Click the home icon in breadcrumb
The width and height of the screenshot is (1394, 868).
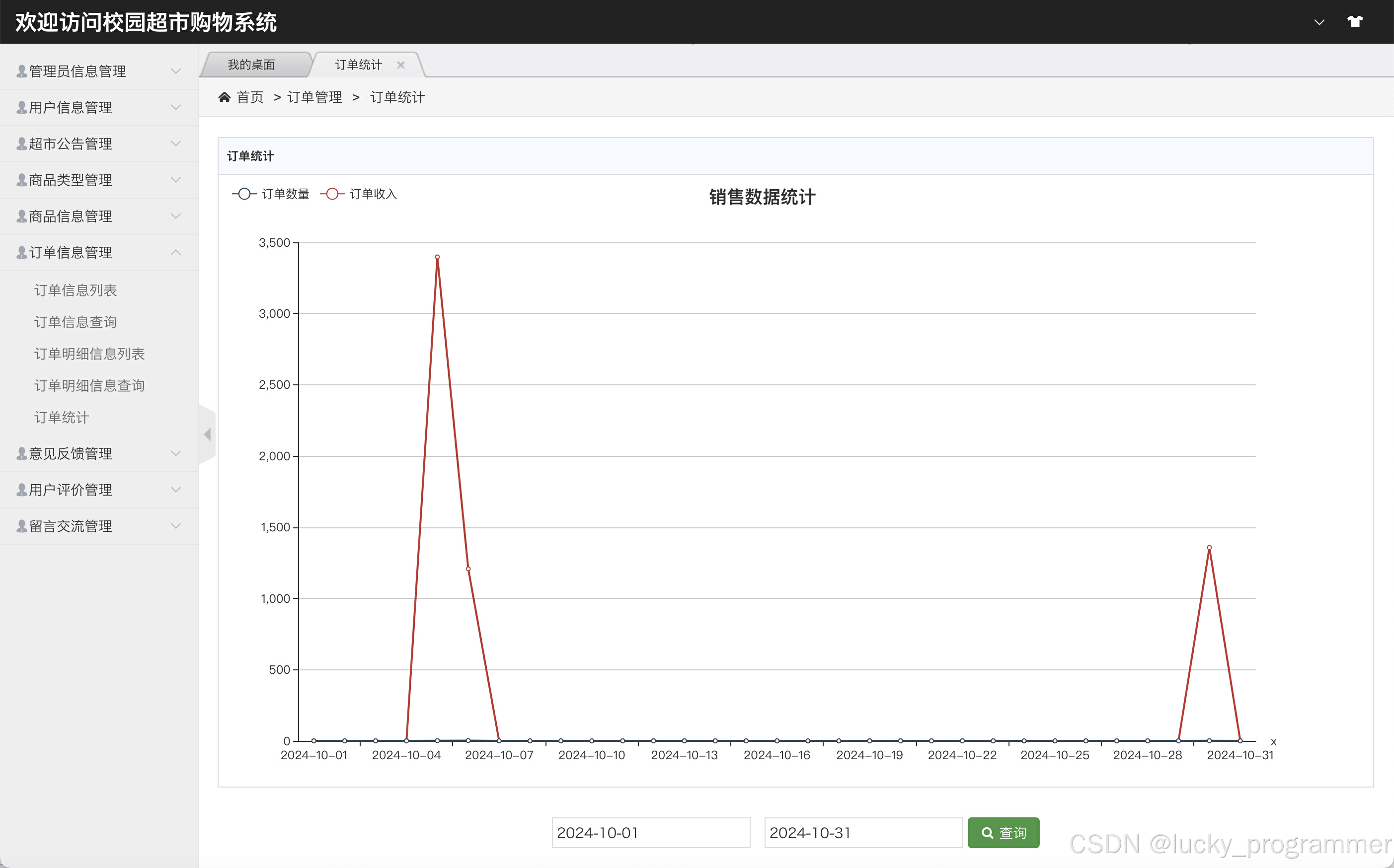coord(224,97)
